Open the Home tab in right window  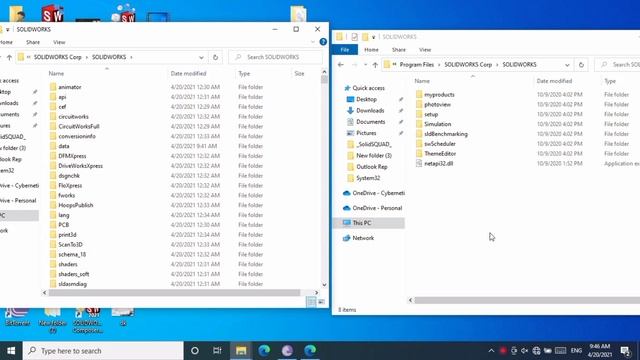[371, 50]
